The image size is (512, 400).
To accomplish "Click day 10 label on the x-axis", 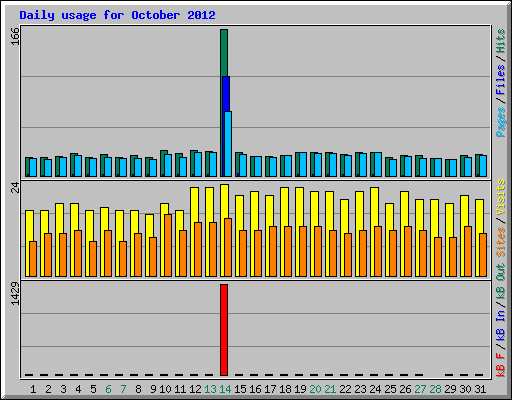I will pos(165,389).
